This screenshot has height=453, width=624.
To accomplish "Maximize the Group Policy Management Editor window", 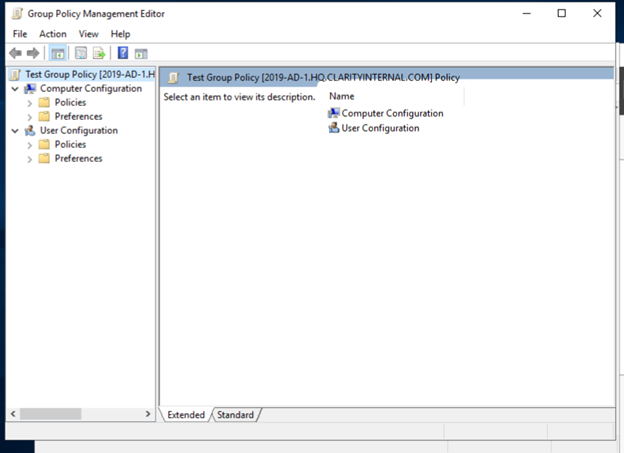I will pos(562,14).
